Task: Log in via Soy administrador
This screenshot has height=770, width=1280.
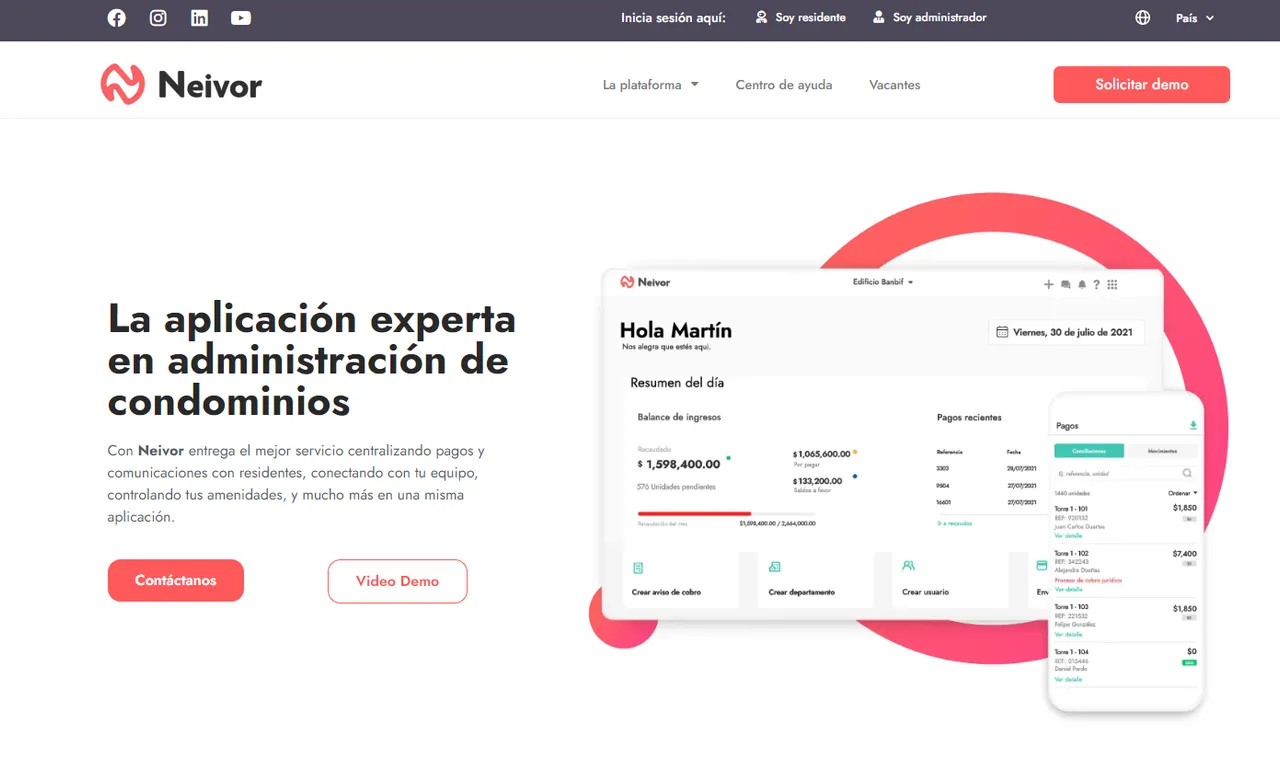Action: (x=929, y=18)
